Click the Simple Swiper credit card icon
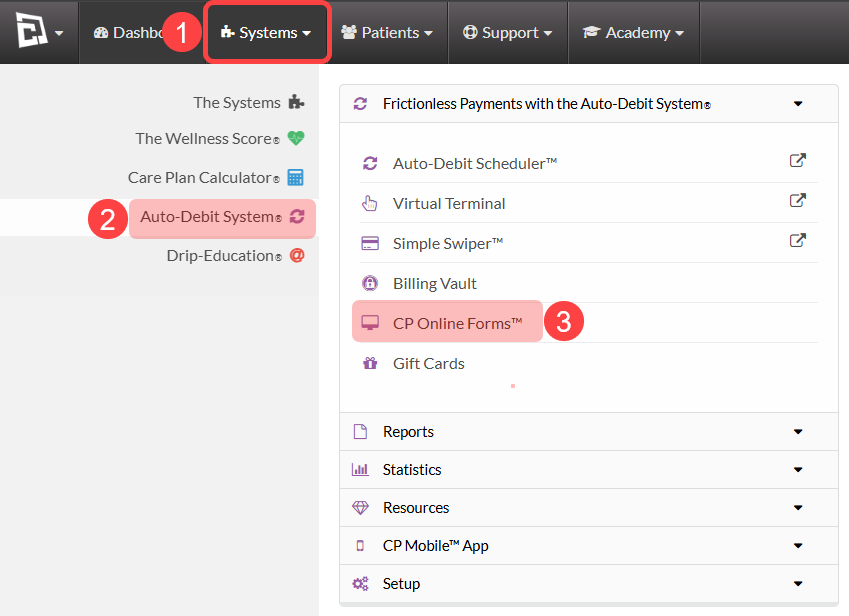The height and width of the screenshot is (616, 849). click(370, 243)
